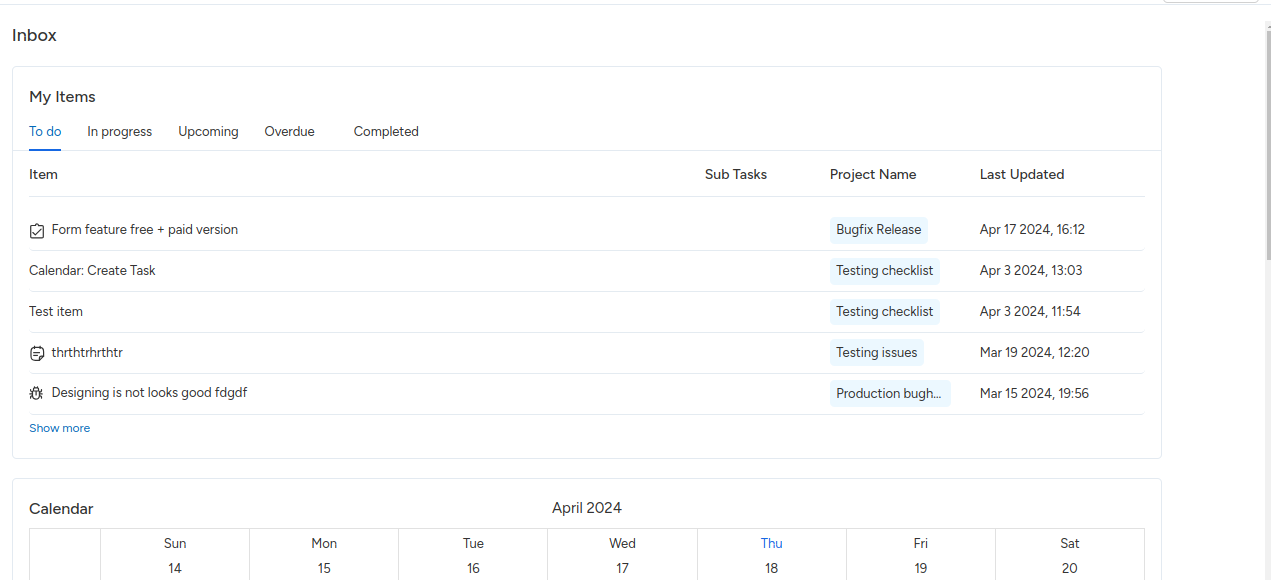Viewport: 1271px width, 580px height.
Task: Open Form feature free + paid version
Action: pos(145,230)
